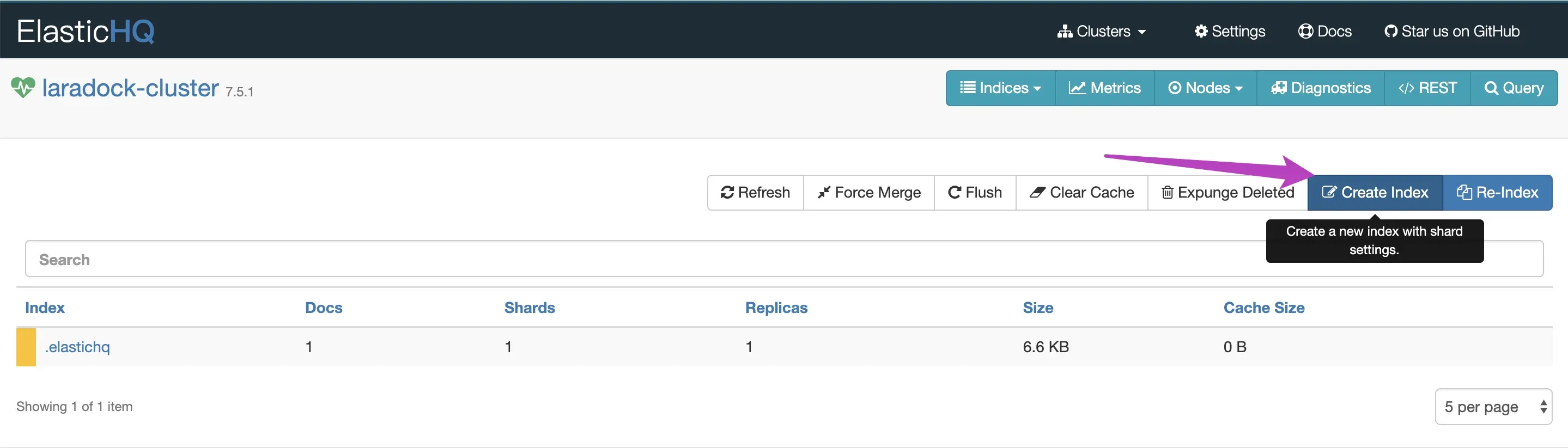1568x448 pixels.
Task: Open the Query section
Action: click(x=1513, y=88)
